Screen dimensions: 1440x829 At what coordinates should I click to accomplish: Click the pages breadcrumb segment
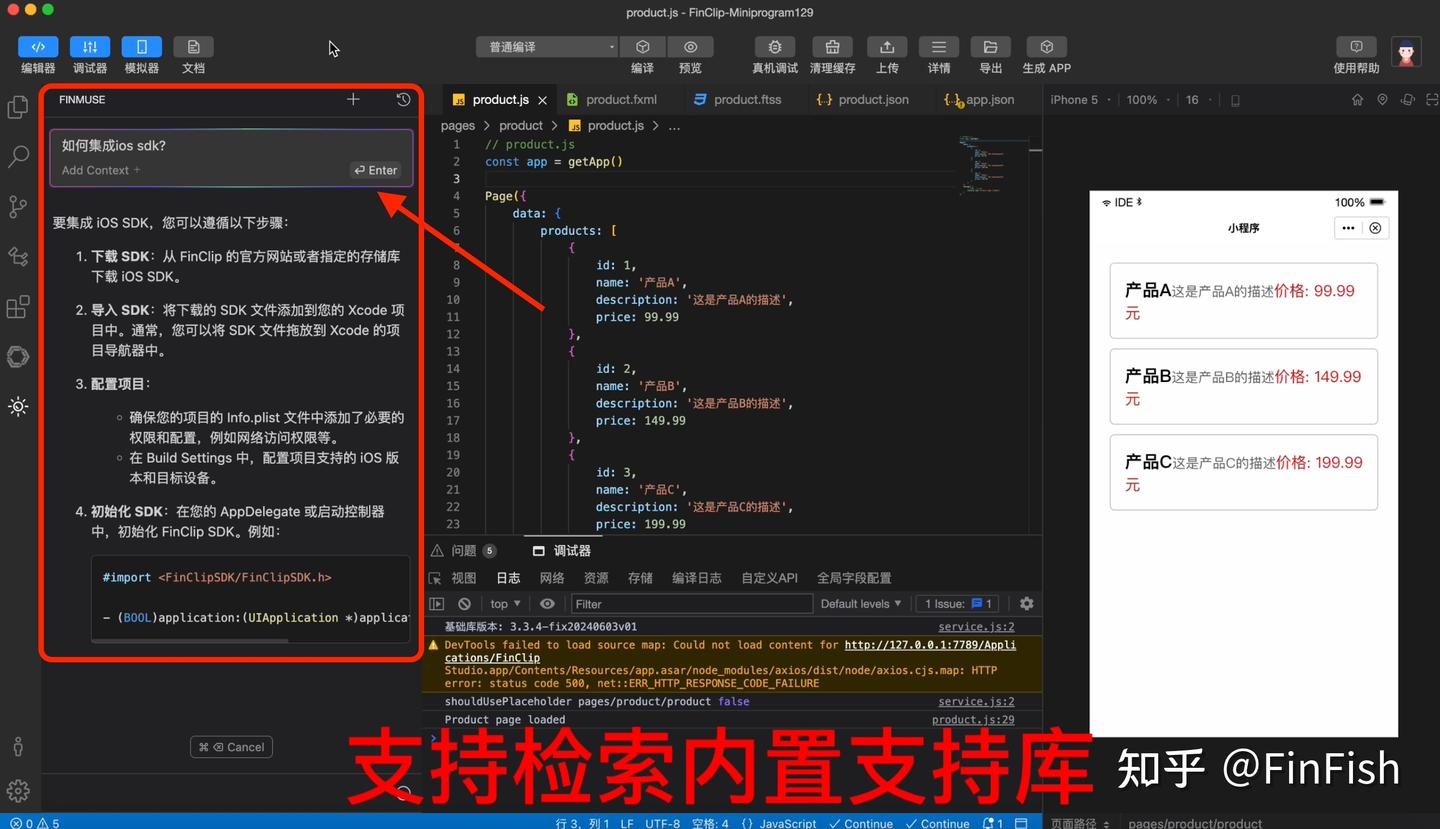click(458, 126)
